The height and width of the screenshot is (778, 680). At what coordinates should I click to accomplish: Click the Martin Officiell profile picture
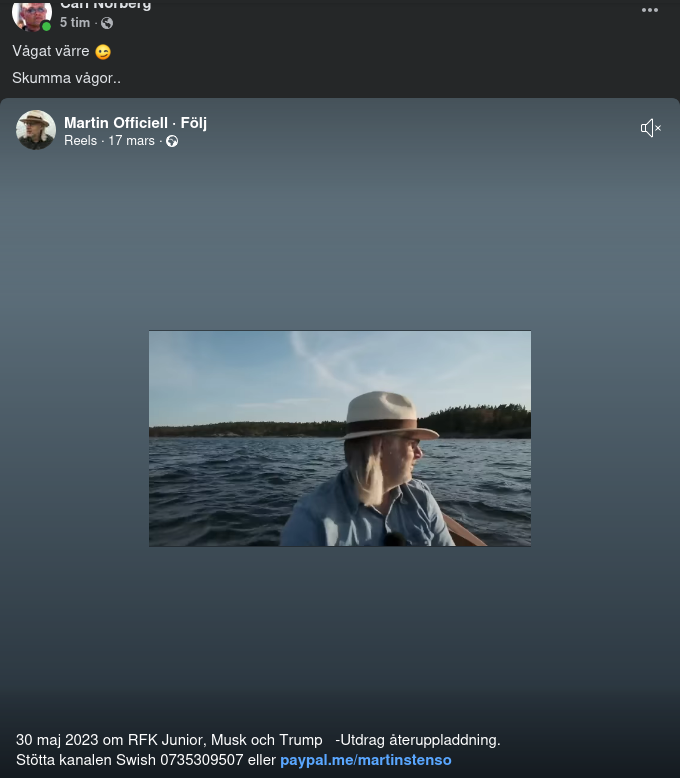click(x=36, y=130)
